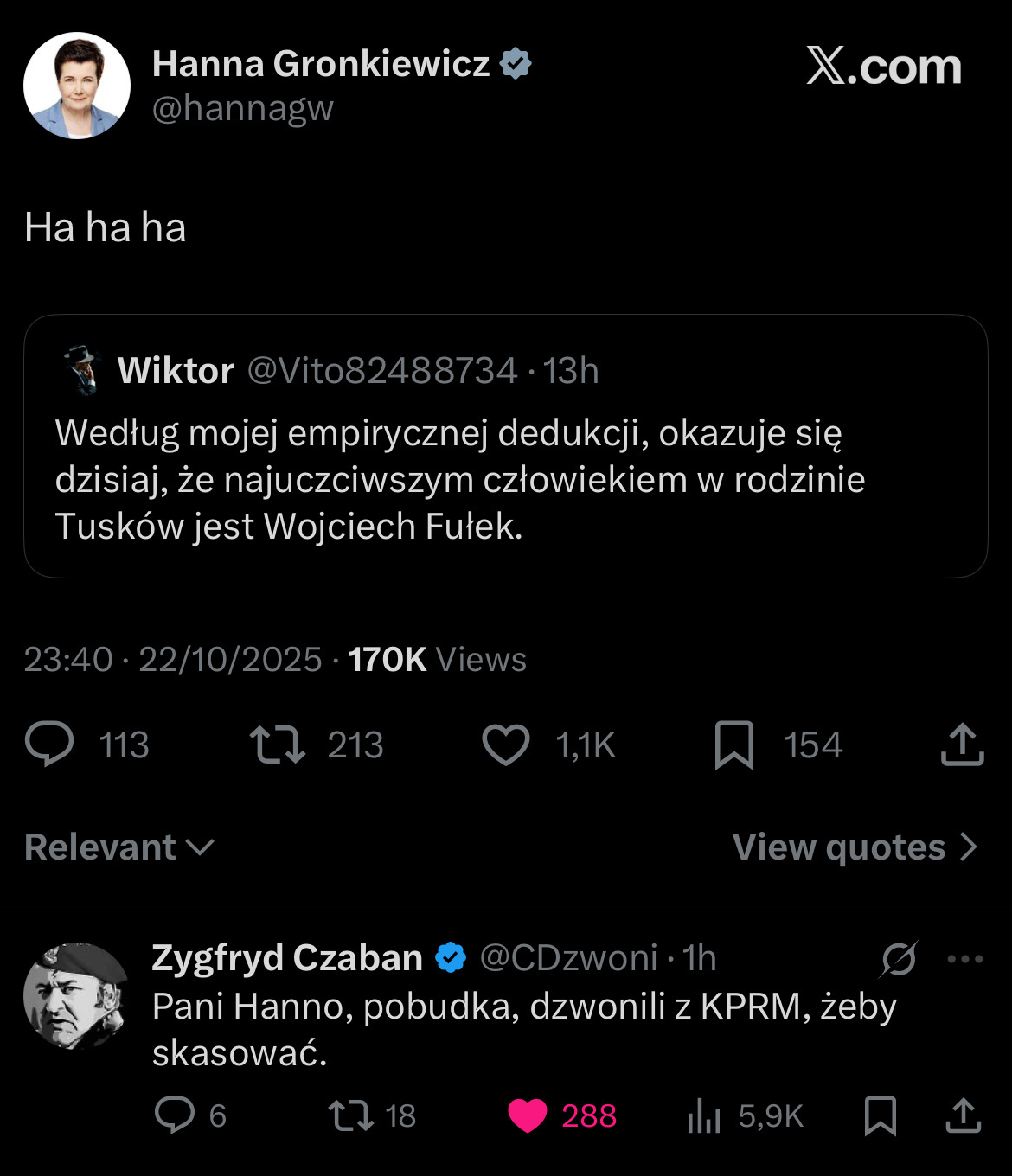Reply to Zygfryd Czaban's comment

(x=175, y=1115)
